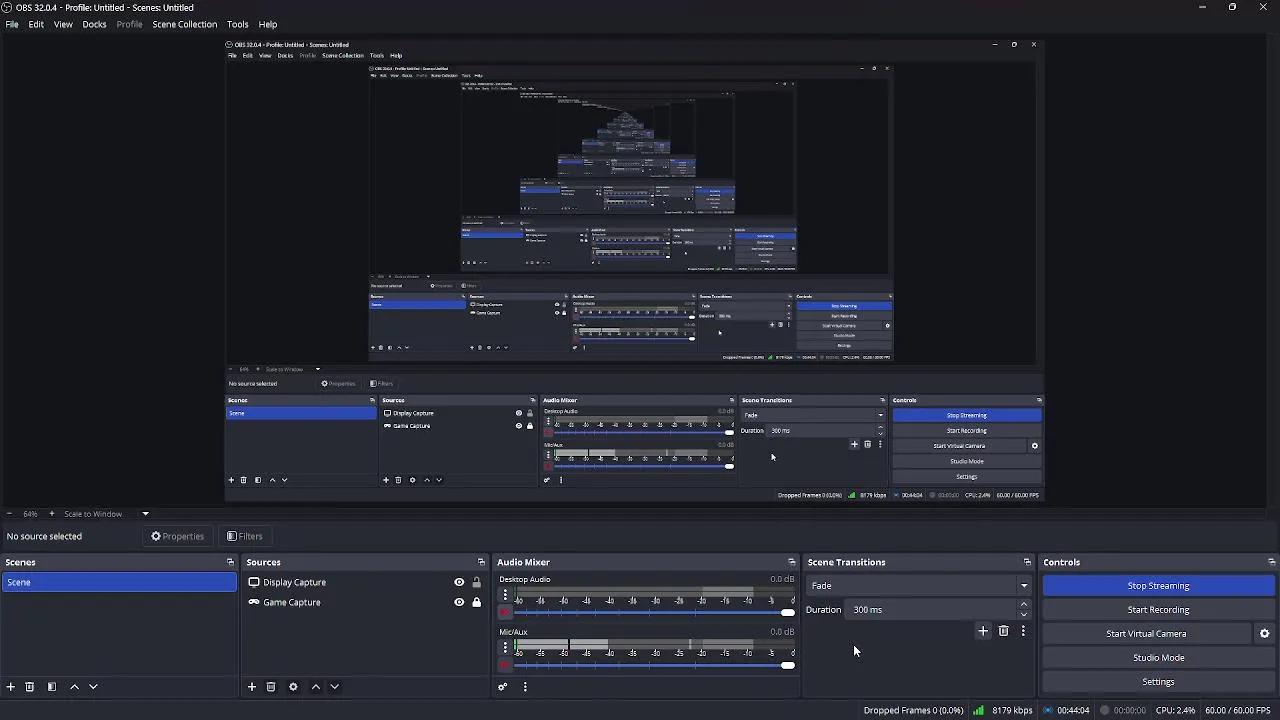Open the Profile menu
The height and width of the screenshot is (720, 1280).
pos(129,24)
